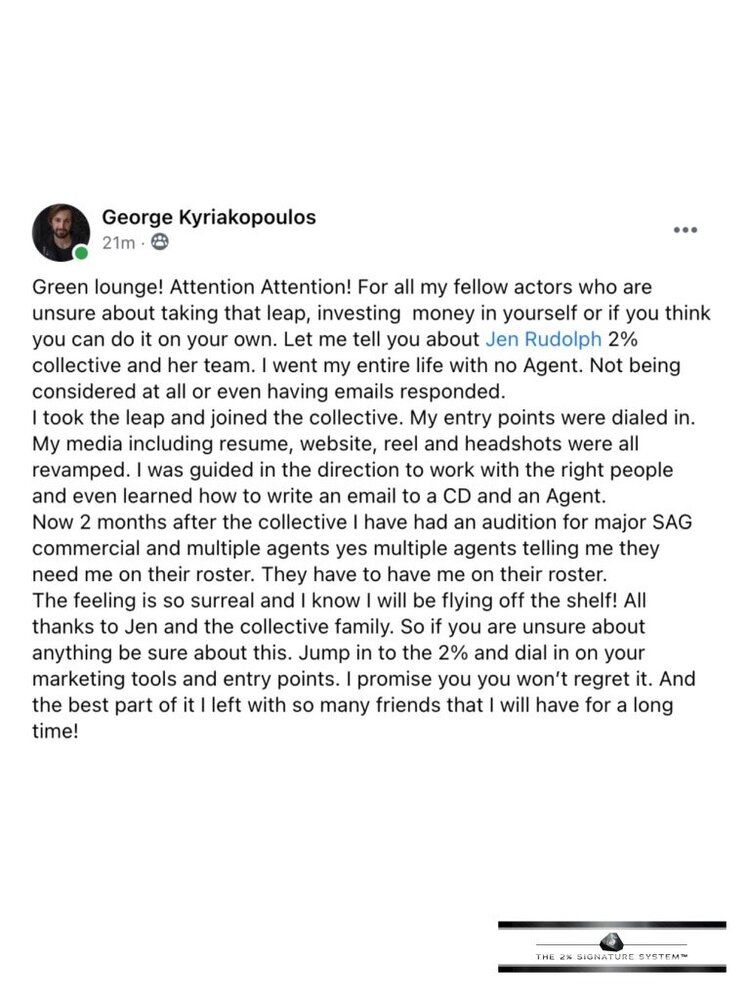Click THE 2% SIGNATURE SYSTEM text
Image resolution: width=750 pixels, height=1000 pixels.
click(x=611, y=957)
